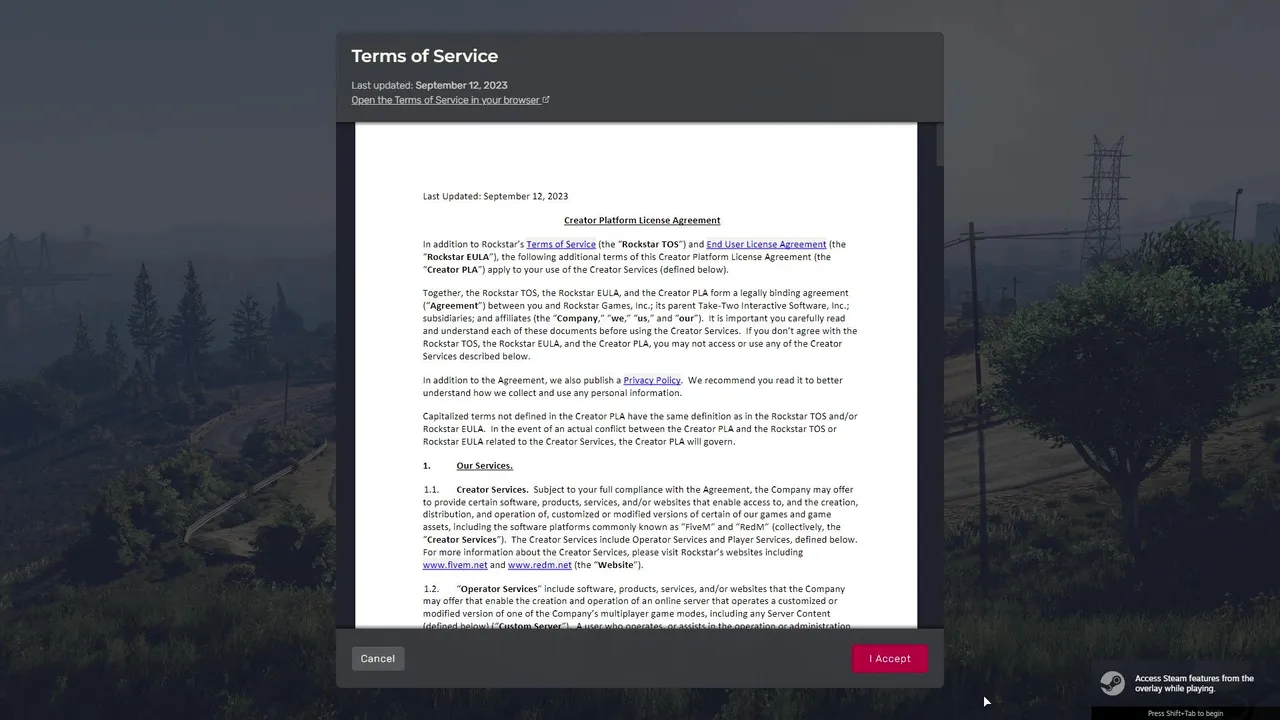The image size is (1280, 720).
Task: Click the Creator Platform License Agreement heading
Action: pos(642,220)
